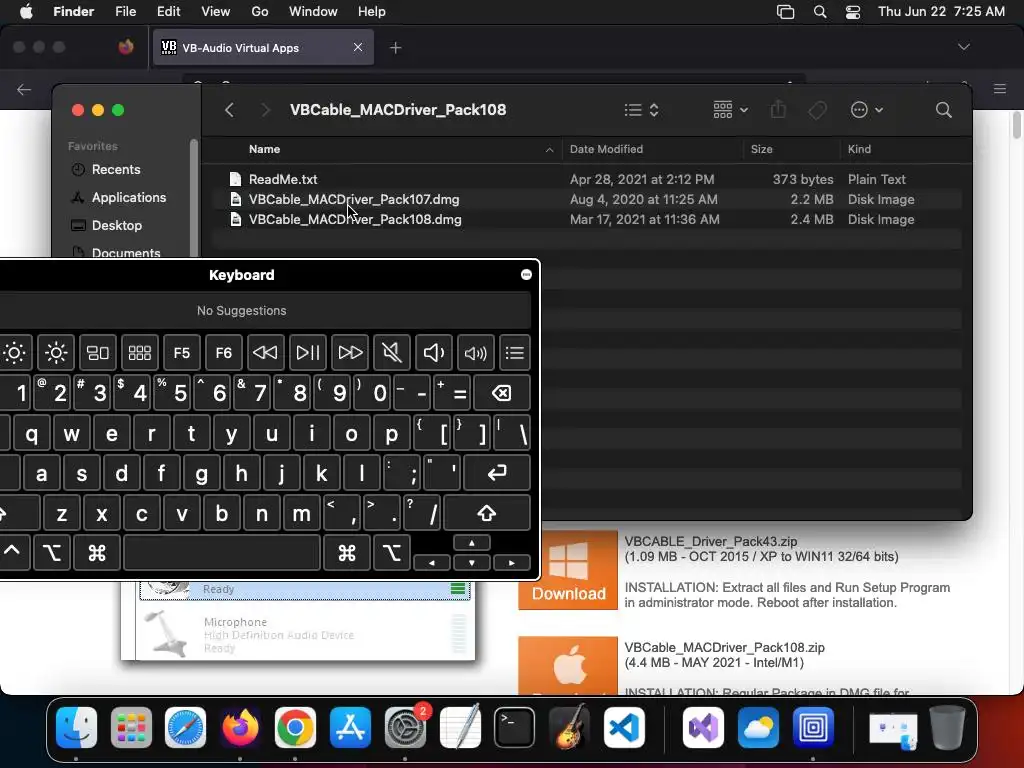Open Launchpad in the Dock
This screenshot has height=768, width=1024.
coord(131,727)
